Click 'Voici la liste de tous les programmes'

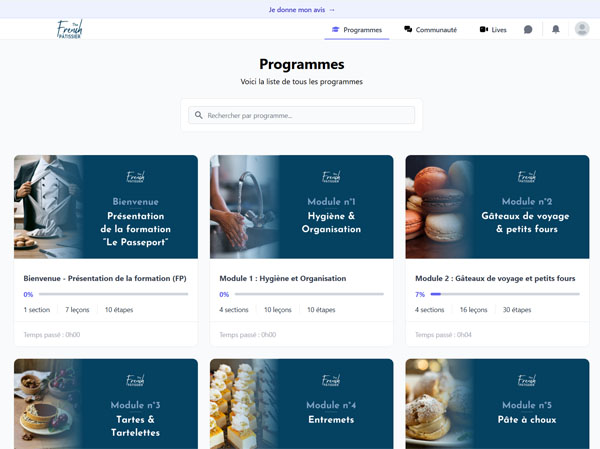302,82
